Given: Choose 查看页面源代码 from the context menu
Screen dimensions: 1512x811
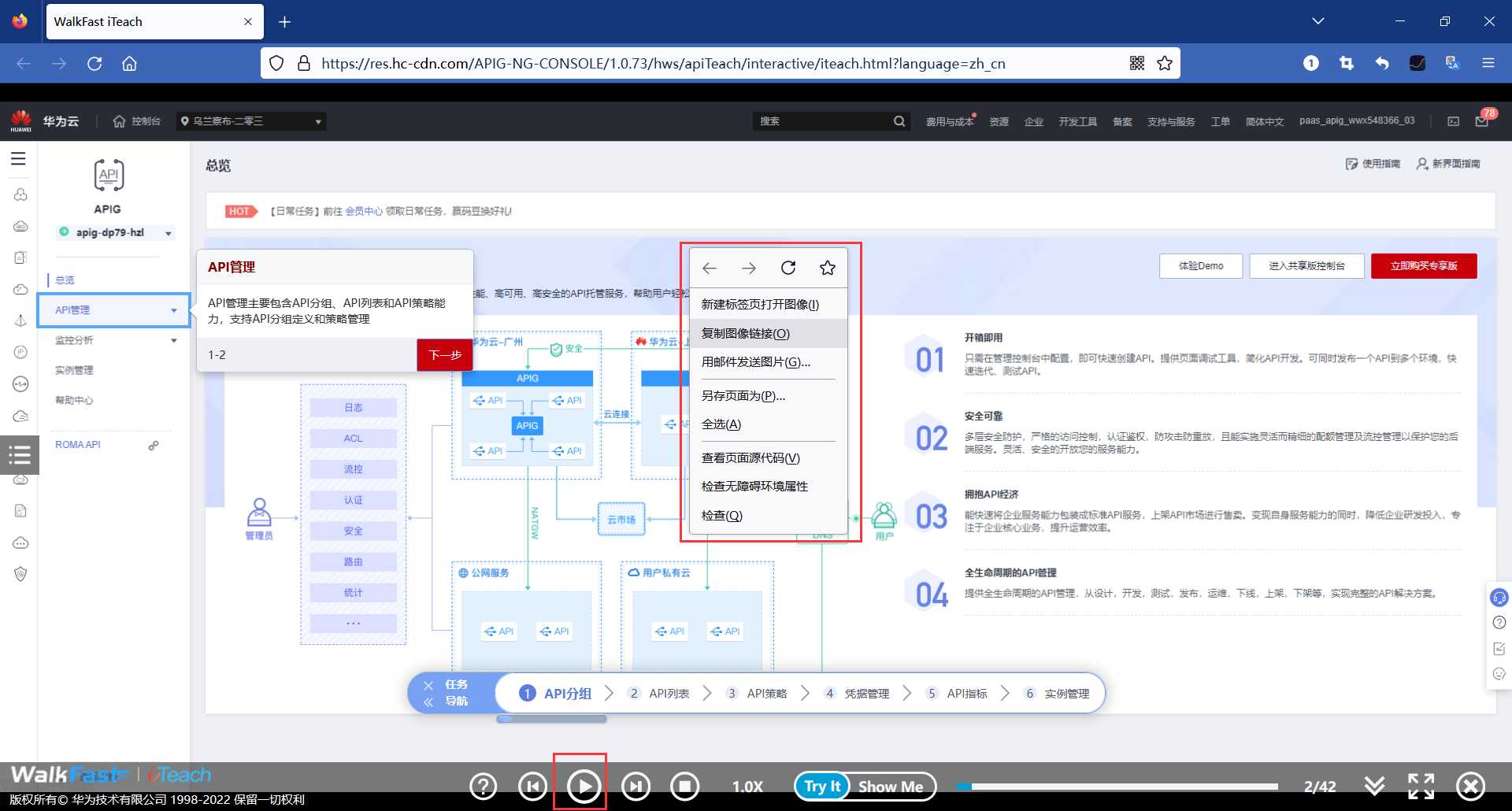Looking at the screenshot, I should point(768,458).
